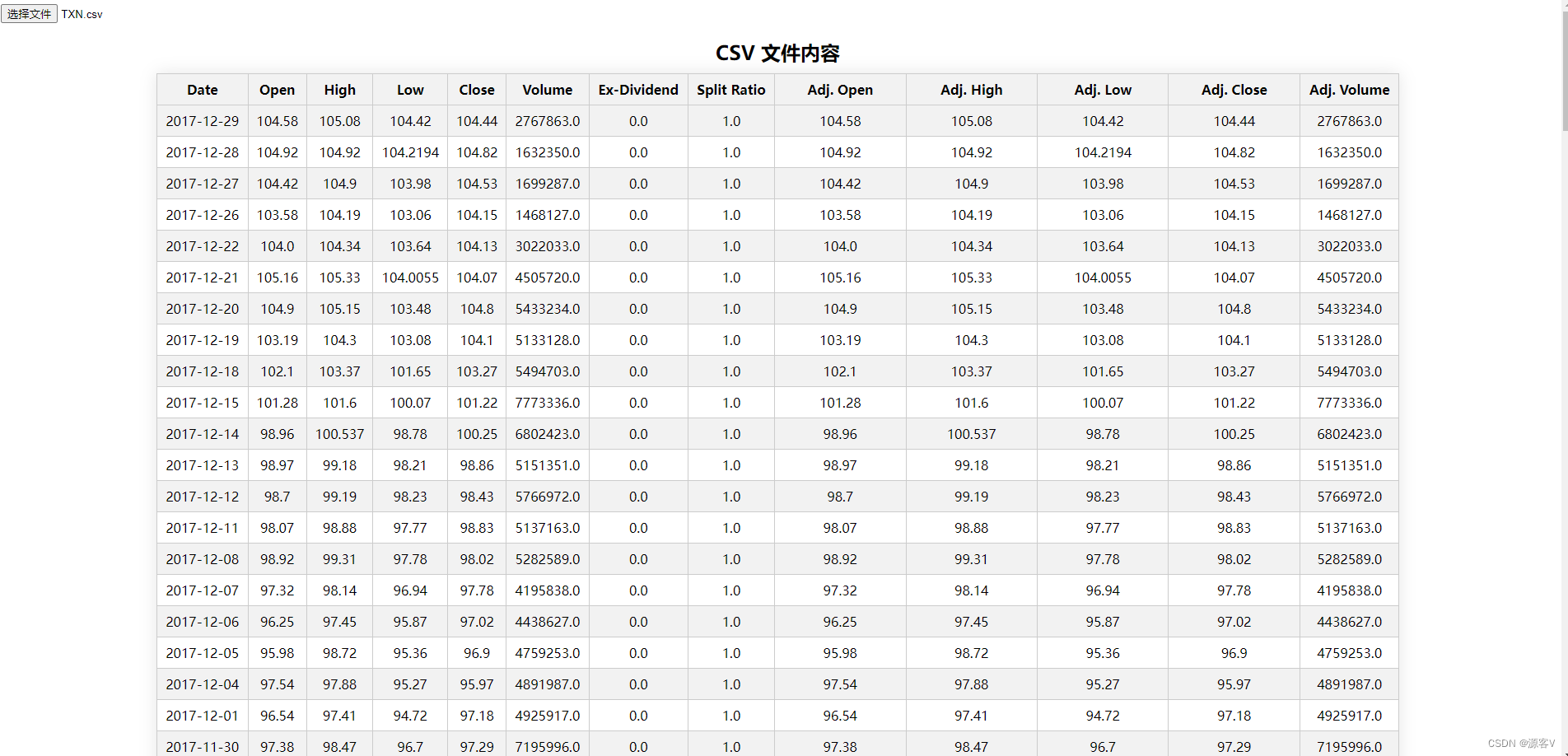The image size is (1568, 756).
Task: Click the Volume column header
Action: point(548,90)
